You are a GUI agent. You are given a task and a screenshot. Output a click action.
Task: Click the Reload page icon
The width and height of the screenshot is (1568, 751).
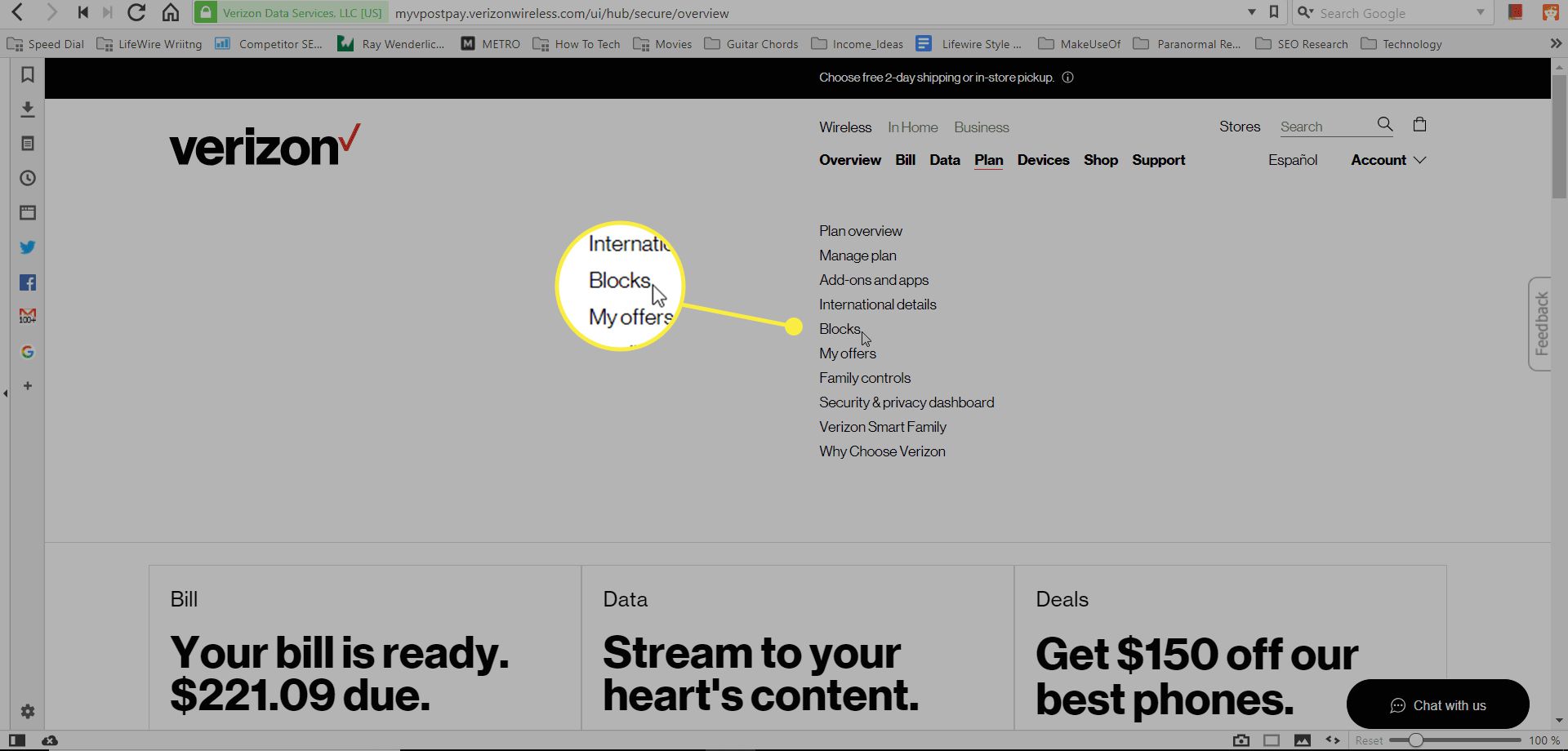(x=136, y=12)
